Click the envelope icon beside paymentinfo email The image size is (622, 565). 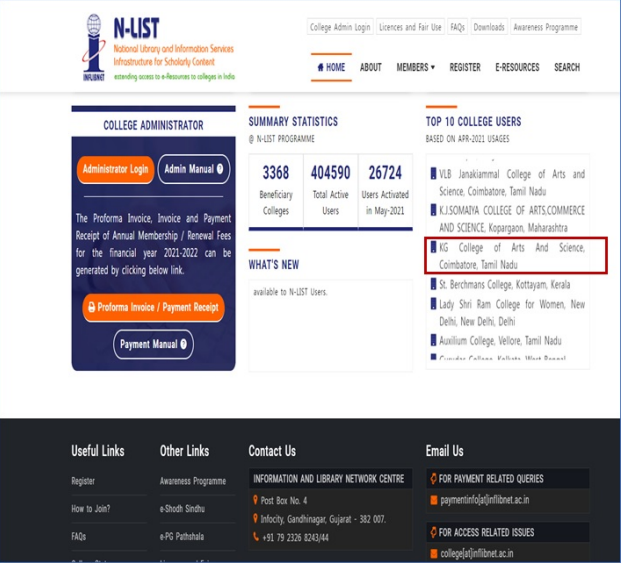(x=434, y=500)
